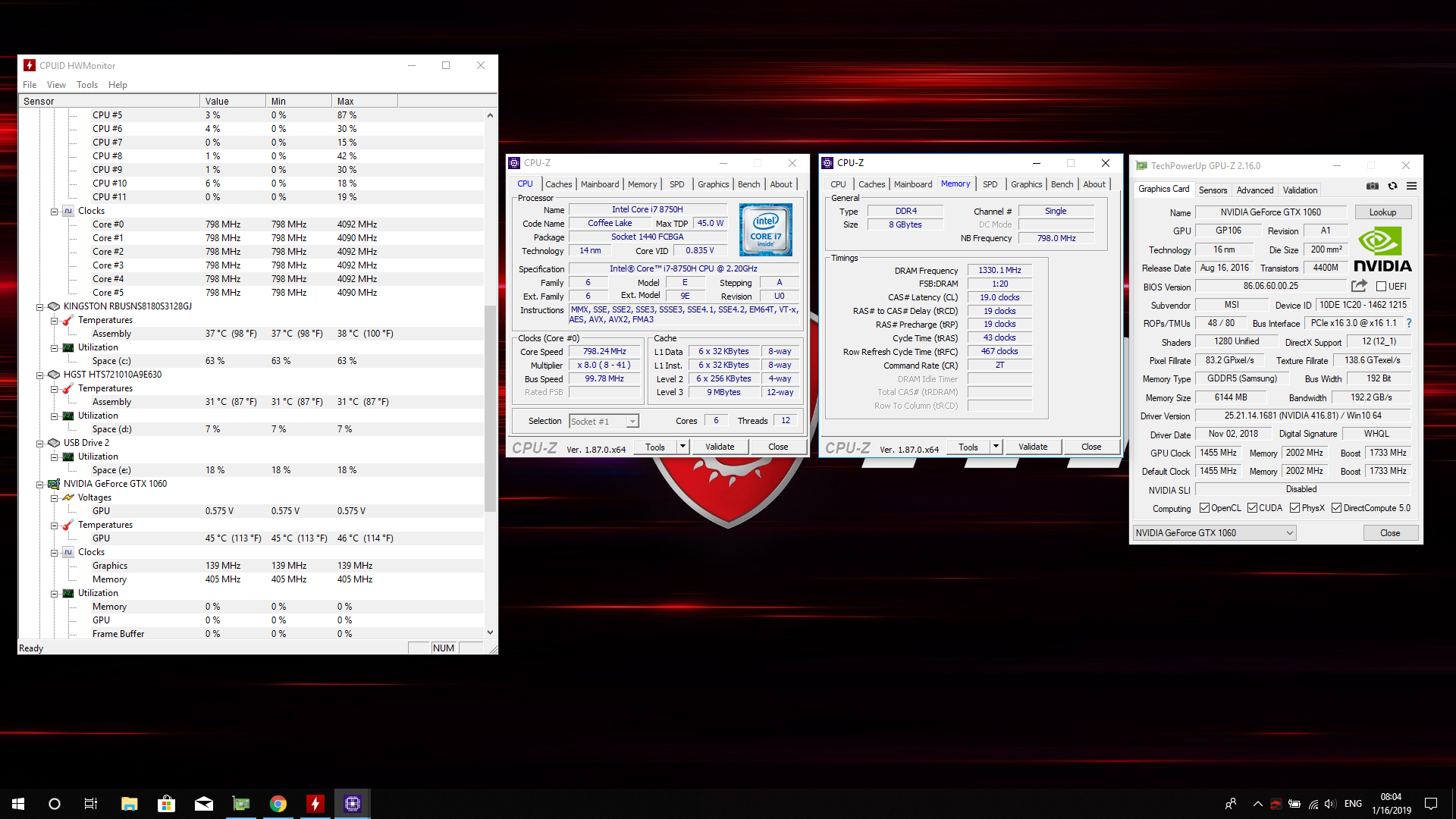Click the Max column header in HWMonitor
The image size is (1456, 819).
click(364, 101)
